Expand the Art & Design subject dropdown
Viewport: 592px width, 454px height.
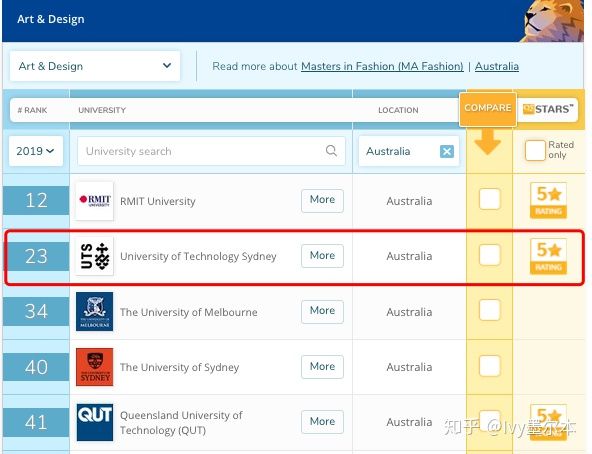tap(95, 66)
